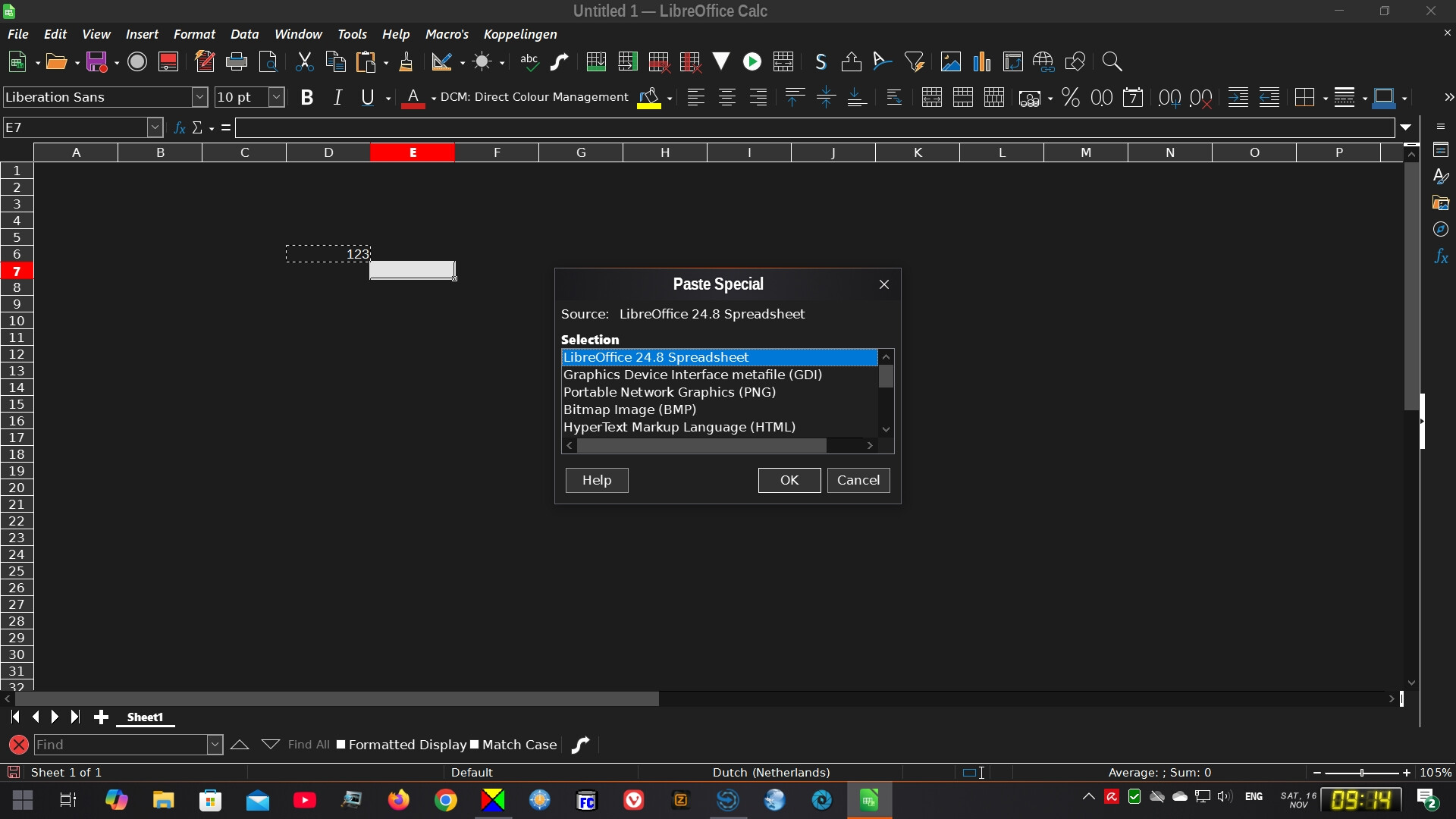
Task: Open Firefox from the taskbar
Action: point(398,800)
